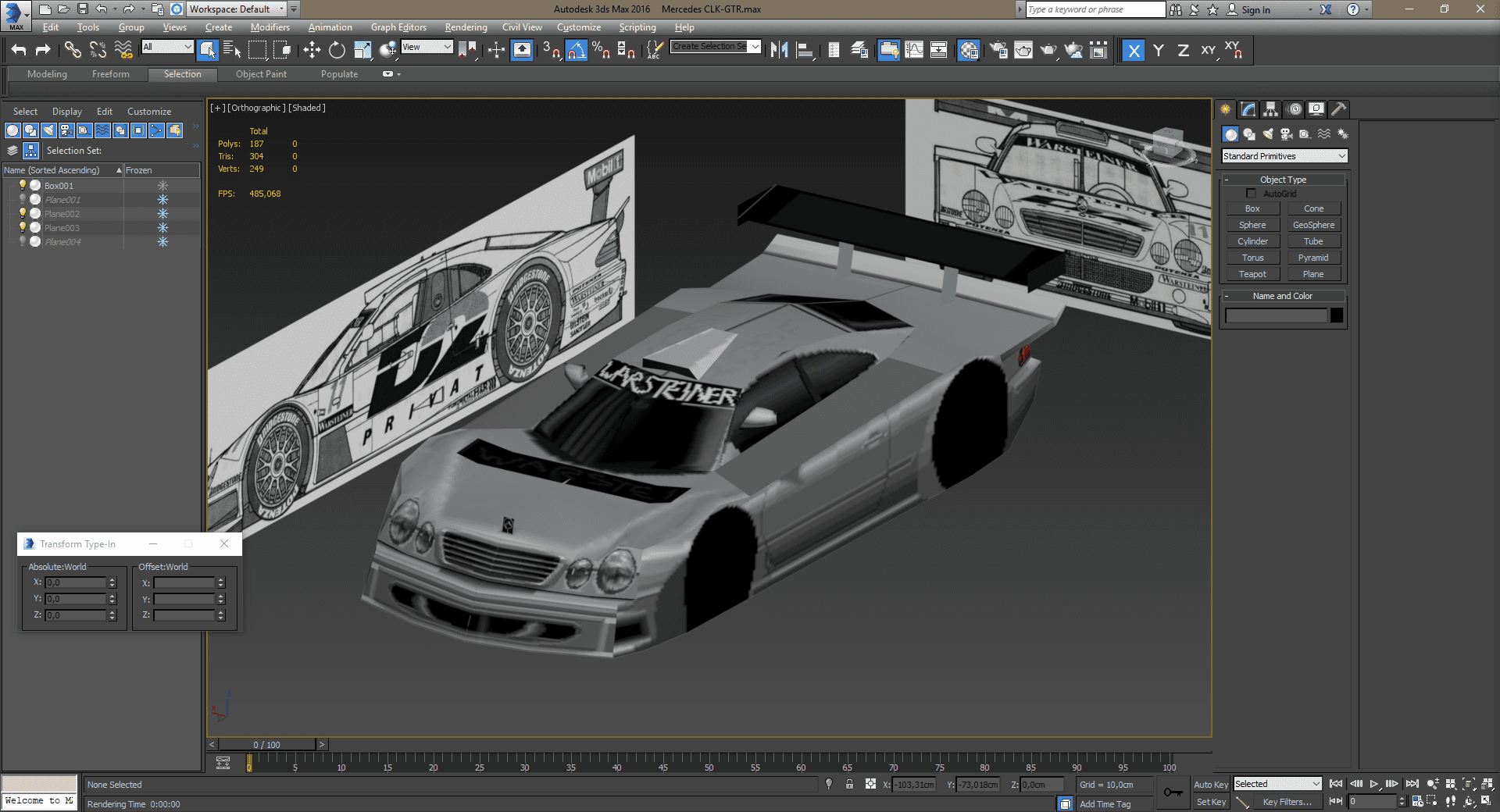Activate the Select and Move tool
1500x812 pixels.
click(x=312, y=50)
